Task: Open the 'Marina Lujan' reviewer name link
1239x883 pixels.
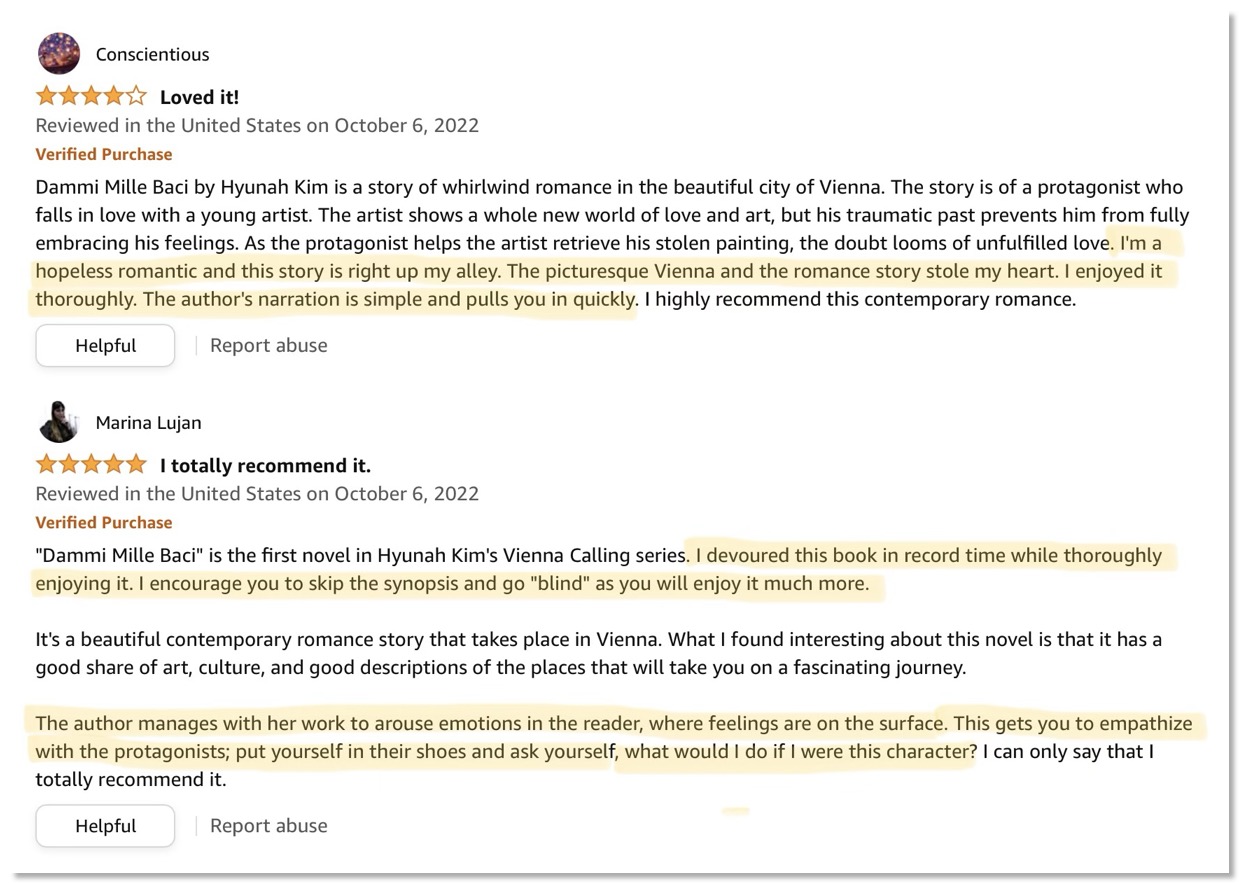Action: tap(148, 422)
